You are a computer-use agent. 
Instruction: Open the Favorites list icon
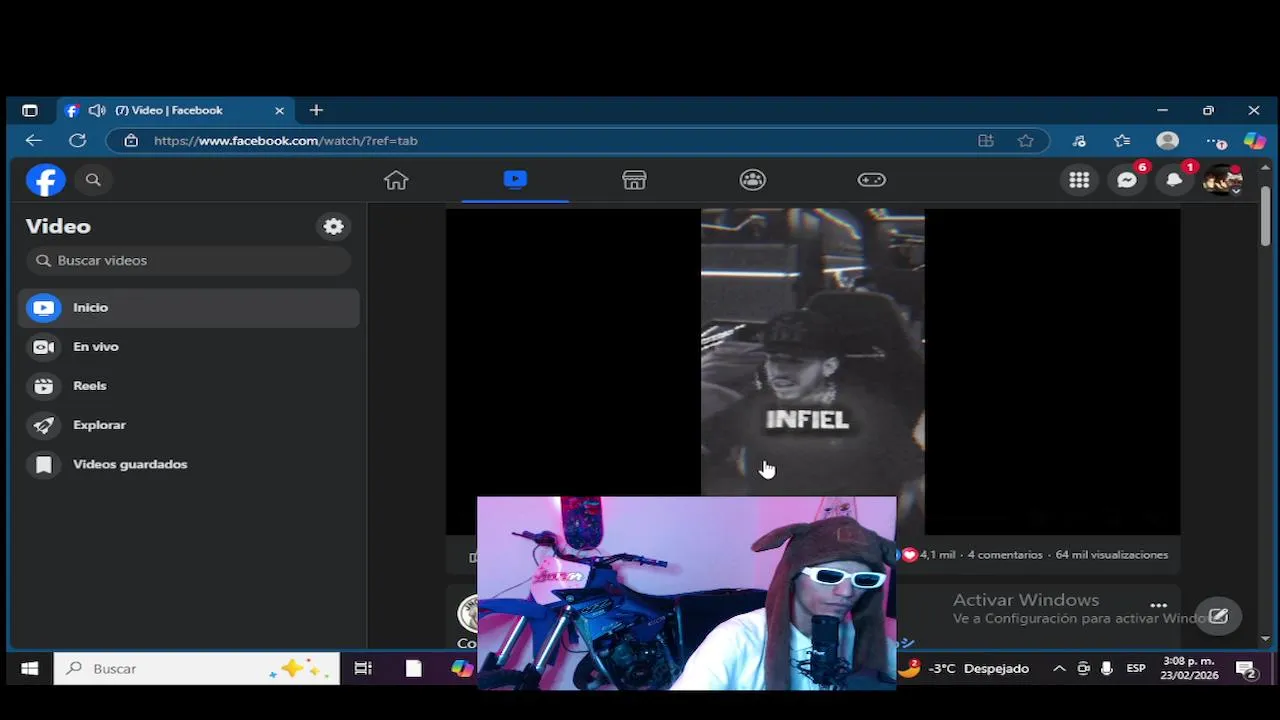tap(1122, 141)
